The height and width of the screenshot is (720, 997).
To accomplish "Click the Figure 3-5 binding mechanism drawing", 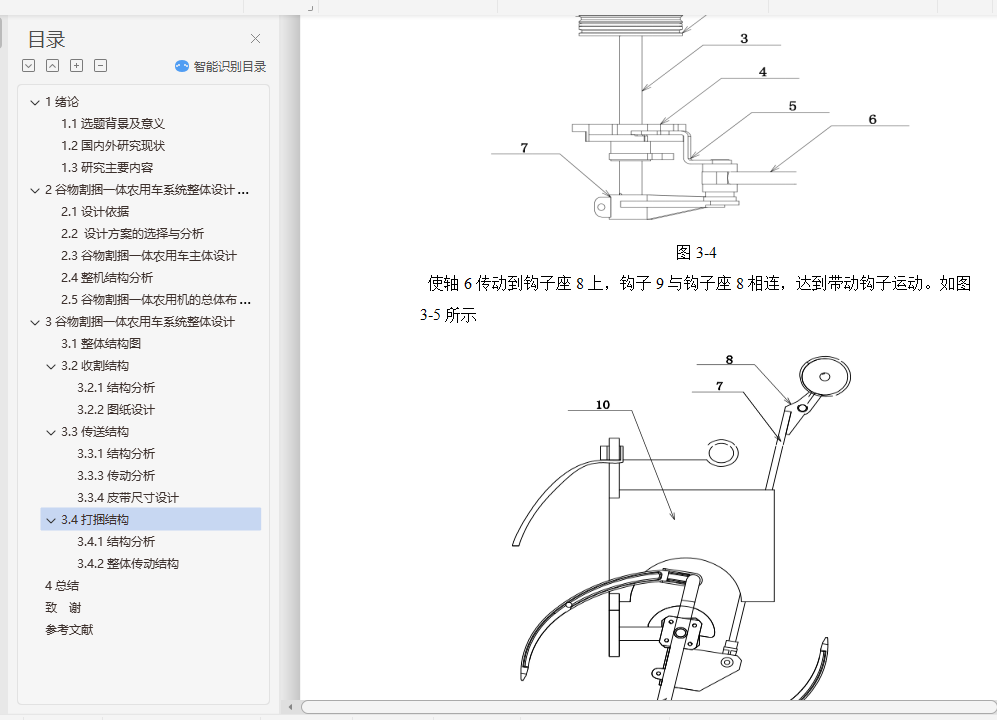I will coord(680,528).
